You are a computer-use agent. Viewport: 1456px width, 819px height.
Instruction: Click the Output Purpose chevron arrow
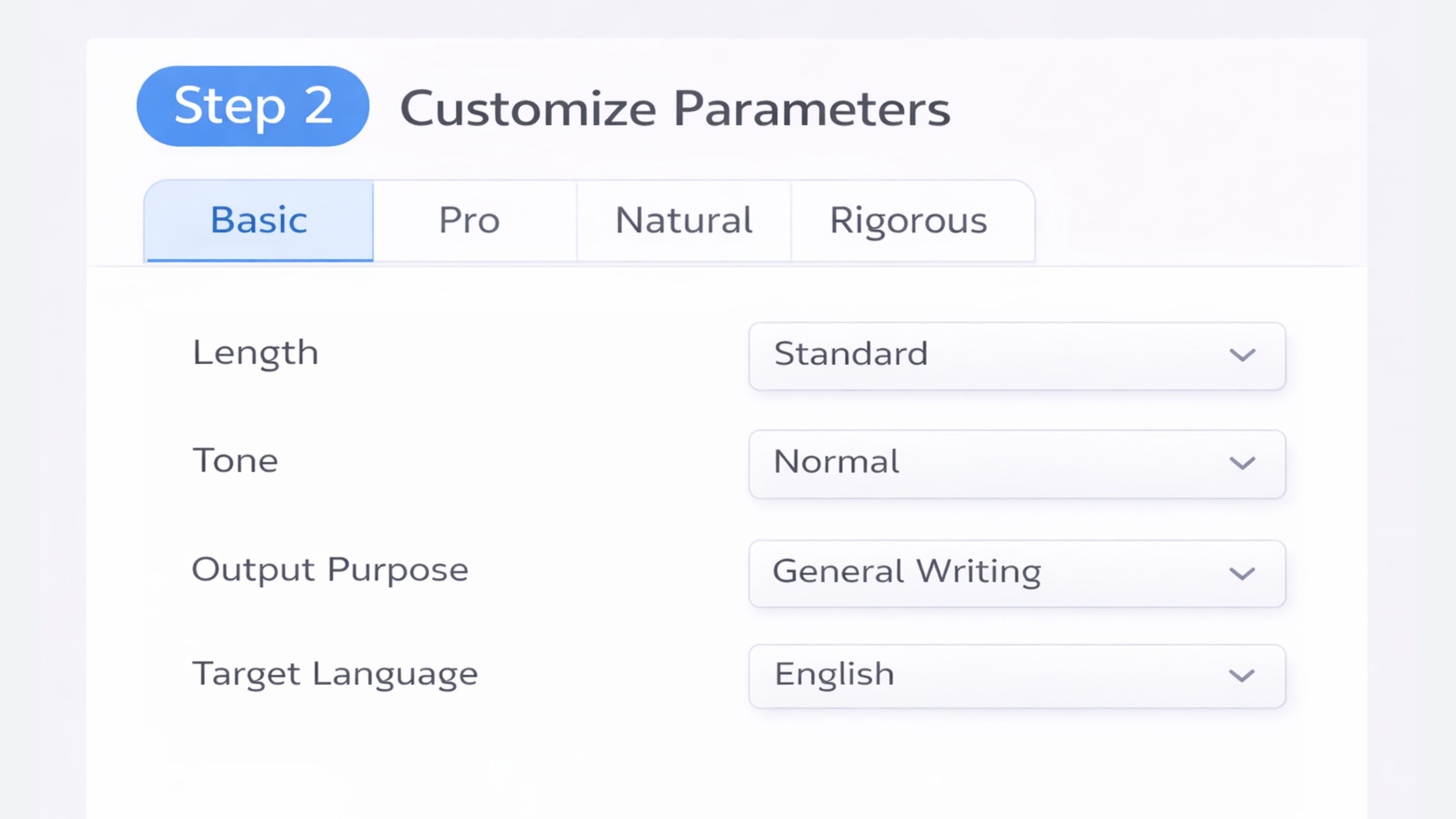(x=1242, y=573)
